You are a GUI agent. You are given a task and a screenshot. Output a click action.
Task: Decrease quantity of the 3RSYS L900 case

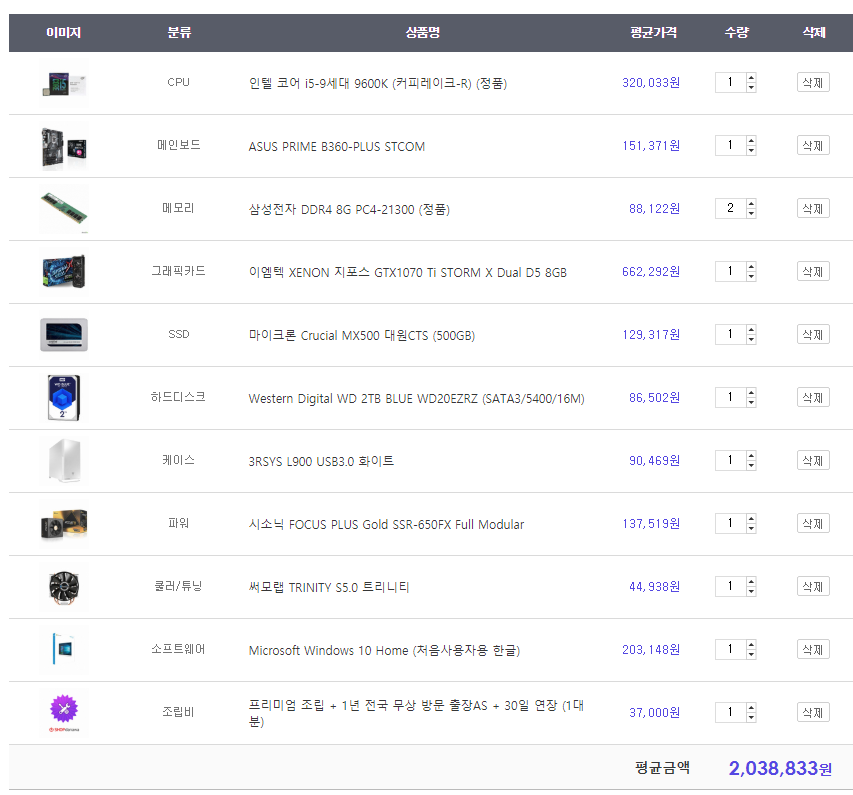tap(751, 465)
